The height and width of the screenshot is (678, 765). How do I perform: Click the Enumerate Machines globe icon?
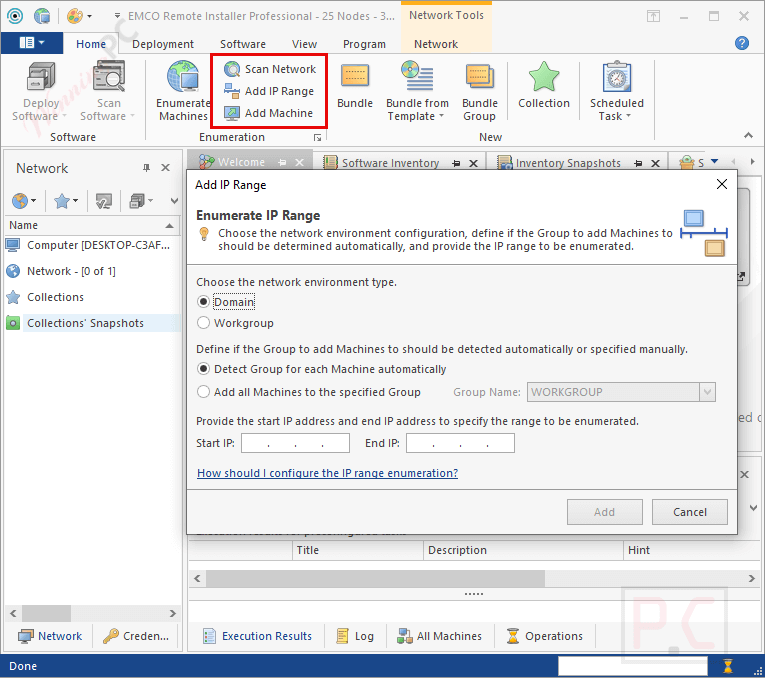click(183, 77)
